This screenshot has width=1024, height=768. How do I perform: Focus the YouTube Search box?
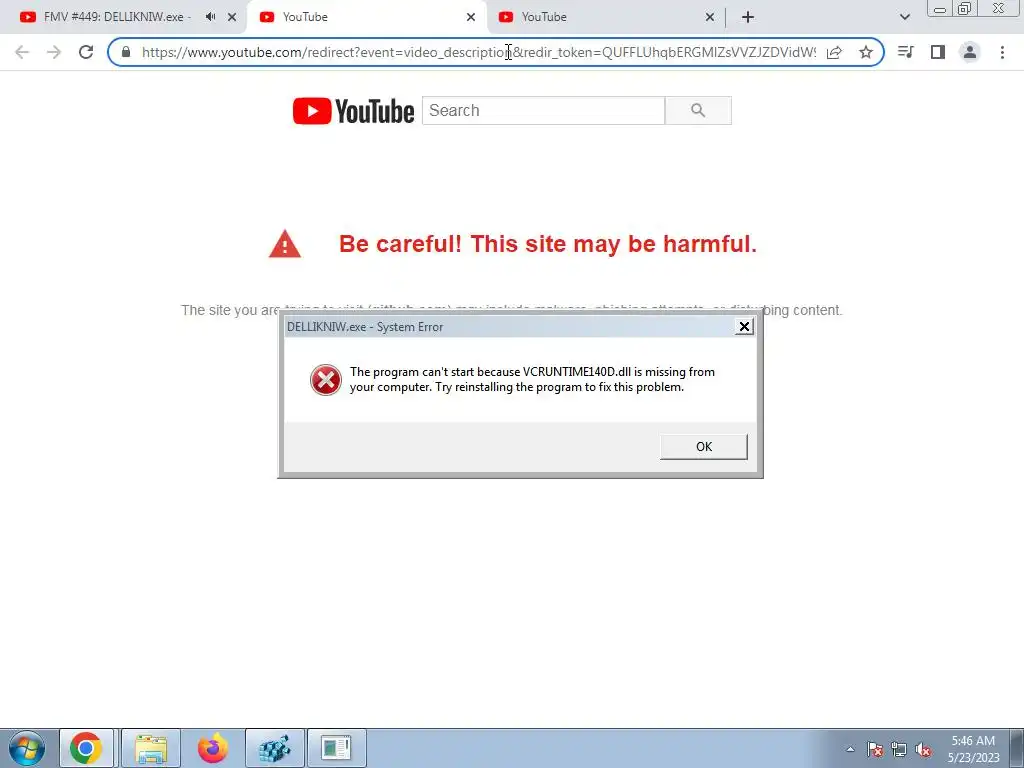coord(543,110)
